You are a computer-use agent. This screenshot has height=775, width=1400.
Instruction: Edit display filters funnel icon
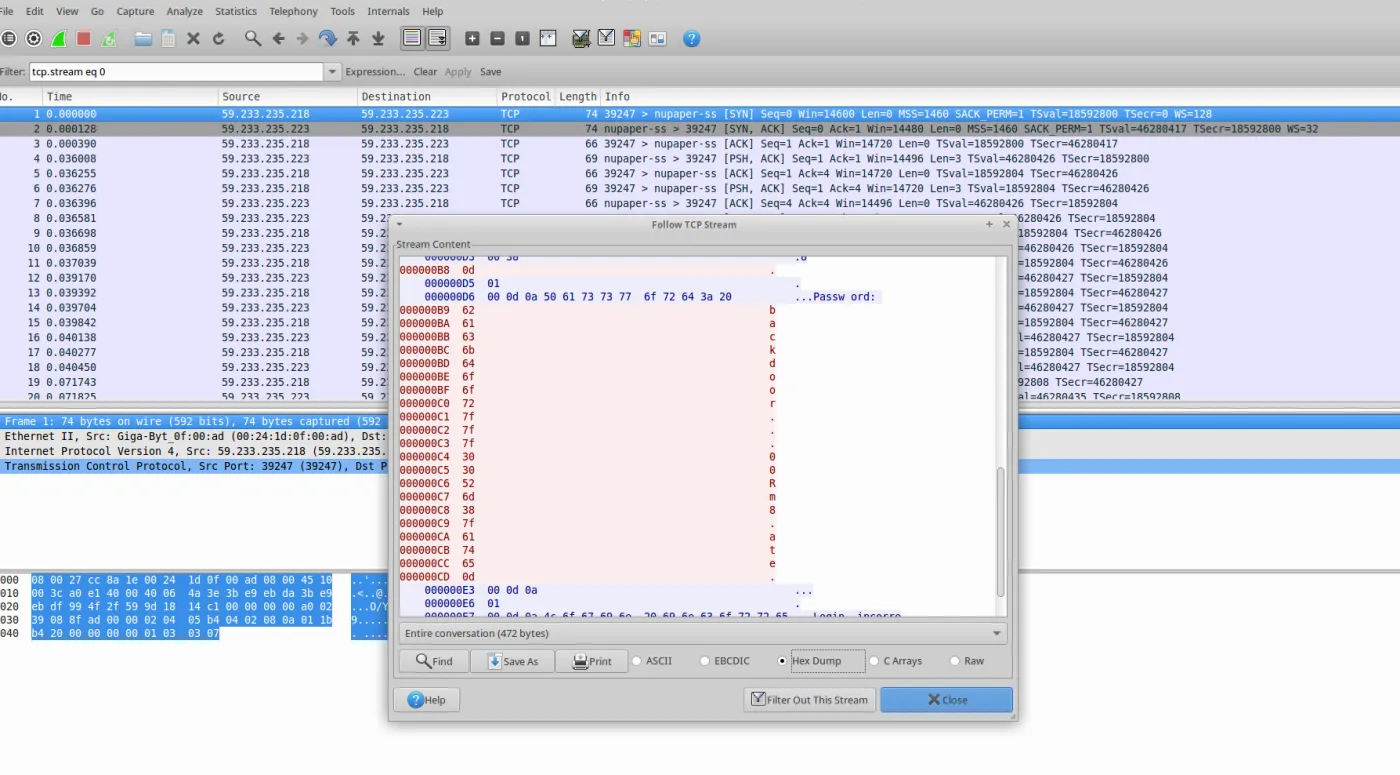pos(606,39)
